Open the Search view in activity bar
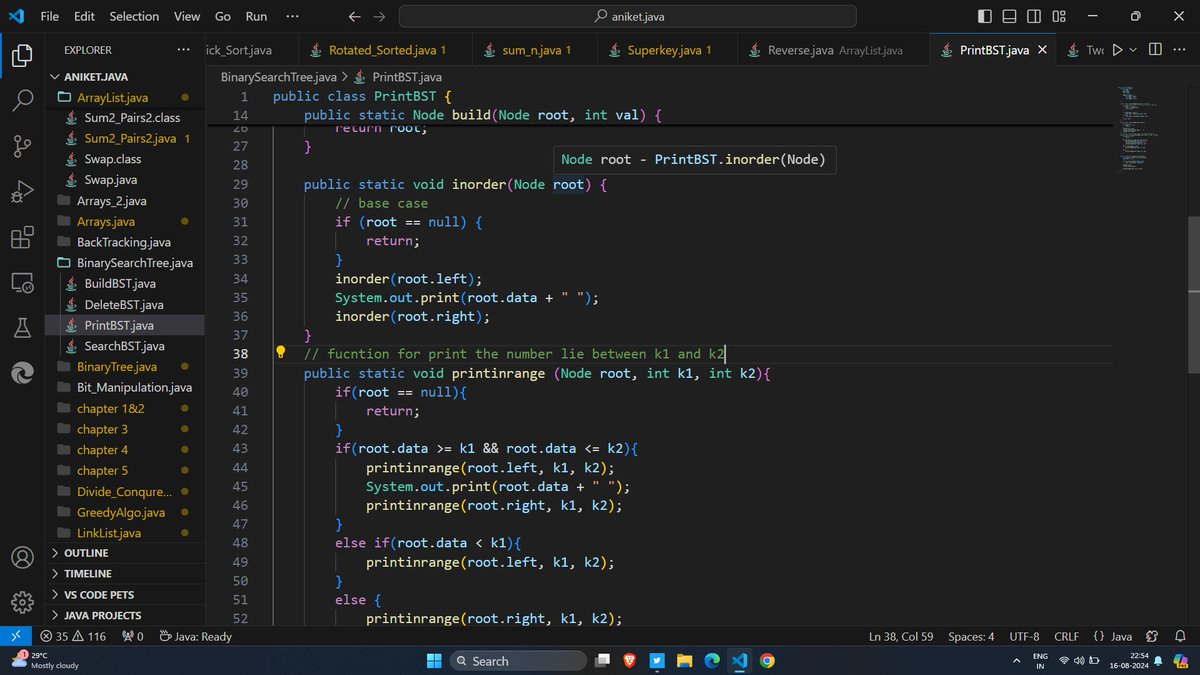 pos(22,101)
